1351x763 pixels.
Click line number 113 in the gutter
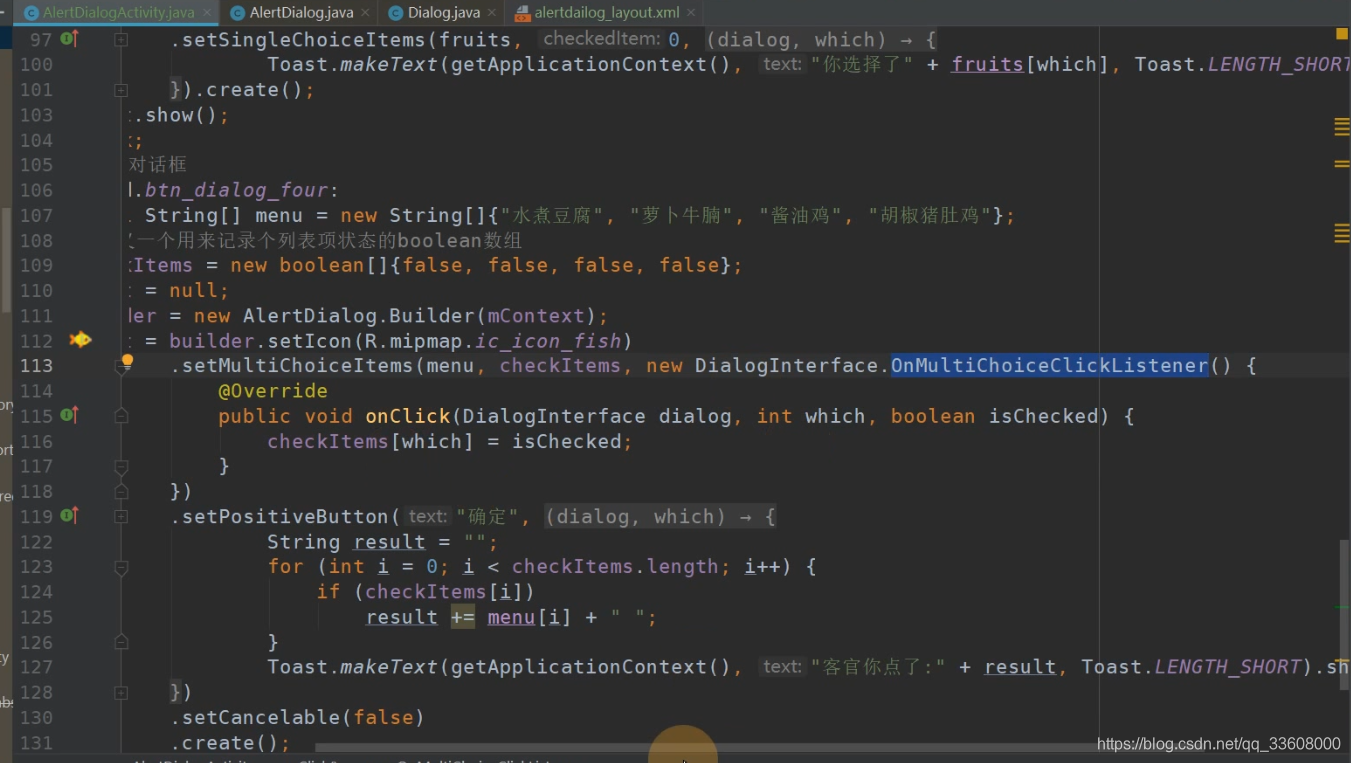[x=36, y=366]
